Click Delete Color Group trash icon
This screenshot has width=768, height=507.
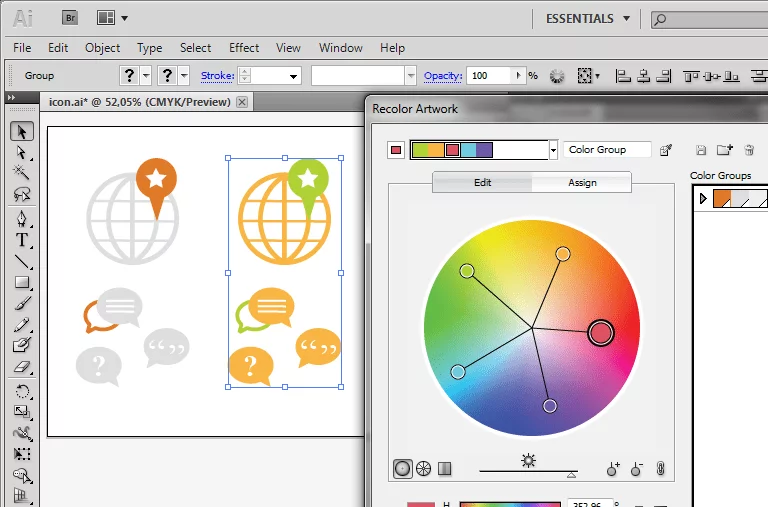click(749, 150)
